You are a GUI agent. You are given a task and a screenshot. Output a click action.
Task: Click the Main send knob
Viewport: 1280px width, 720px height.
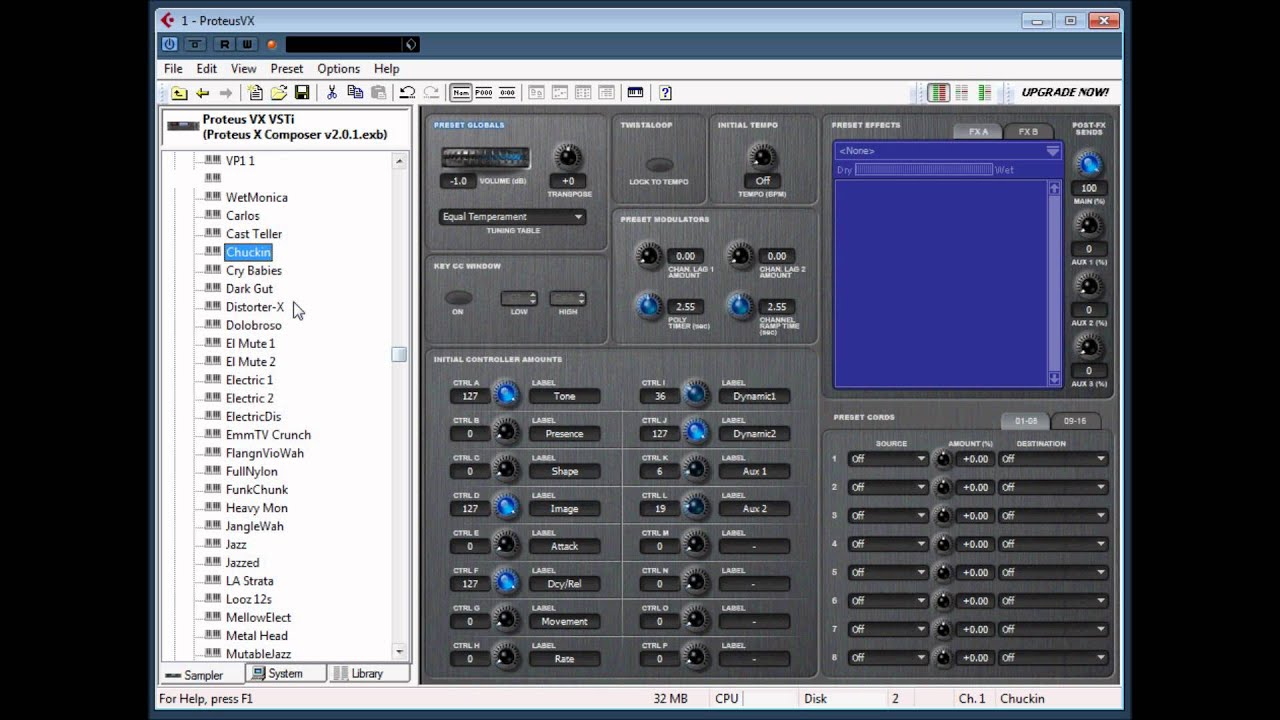[x=1089, y=164]
